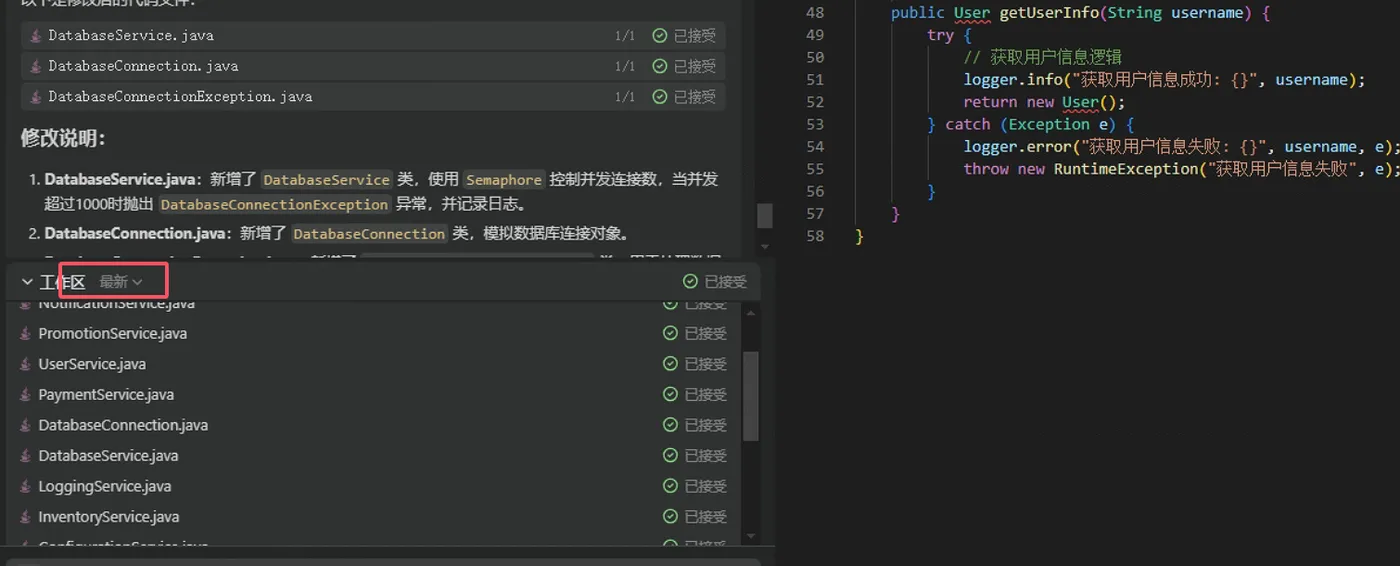Image resolution: width=1400 pixels, height=566 pixels.
Task: Click Java icon of DatabaseService.java in workspace list
Action: (25, 456)
